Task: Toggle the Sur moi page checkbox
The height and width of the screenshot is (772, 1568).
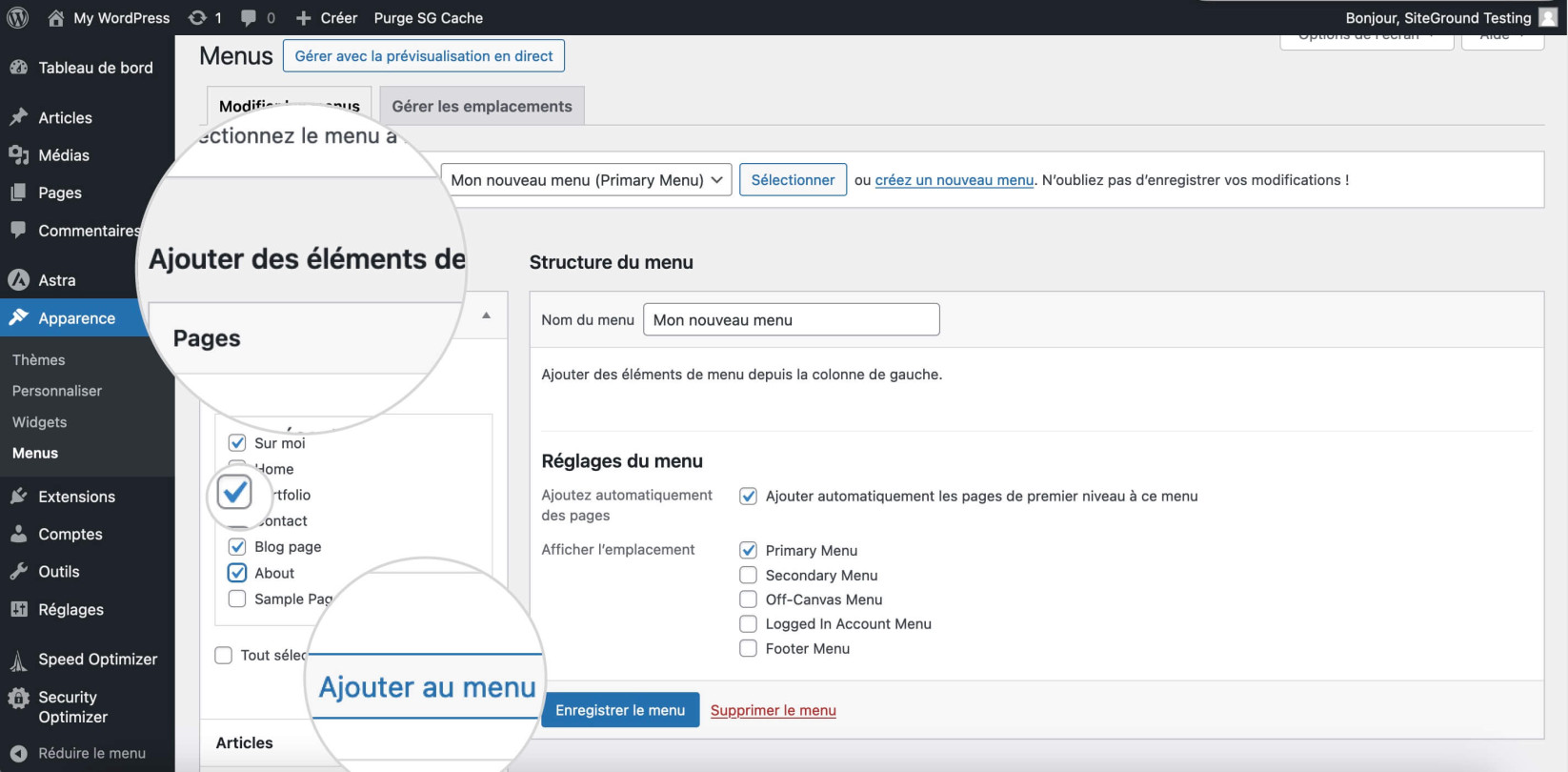Action: 237,443
